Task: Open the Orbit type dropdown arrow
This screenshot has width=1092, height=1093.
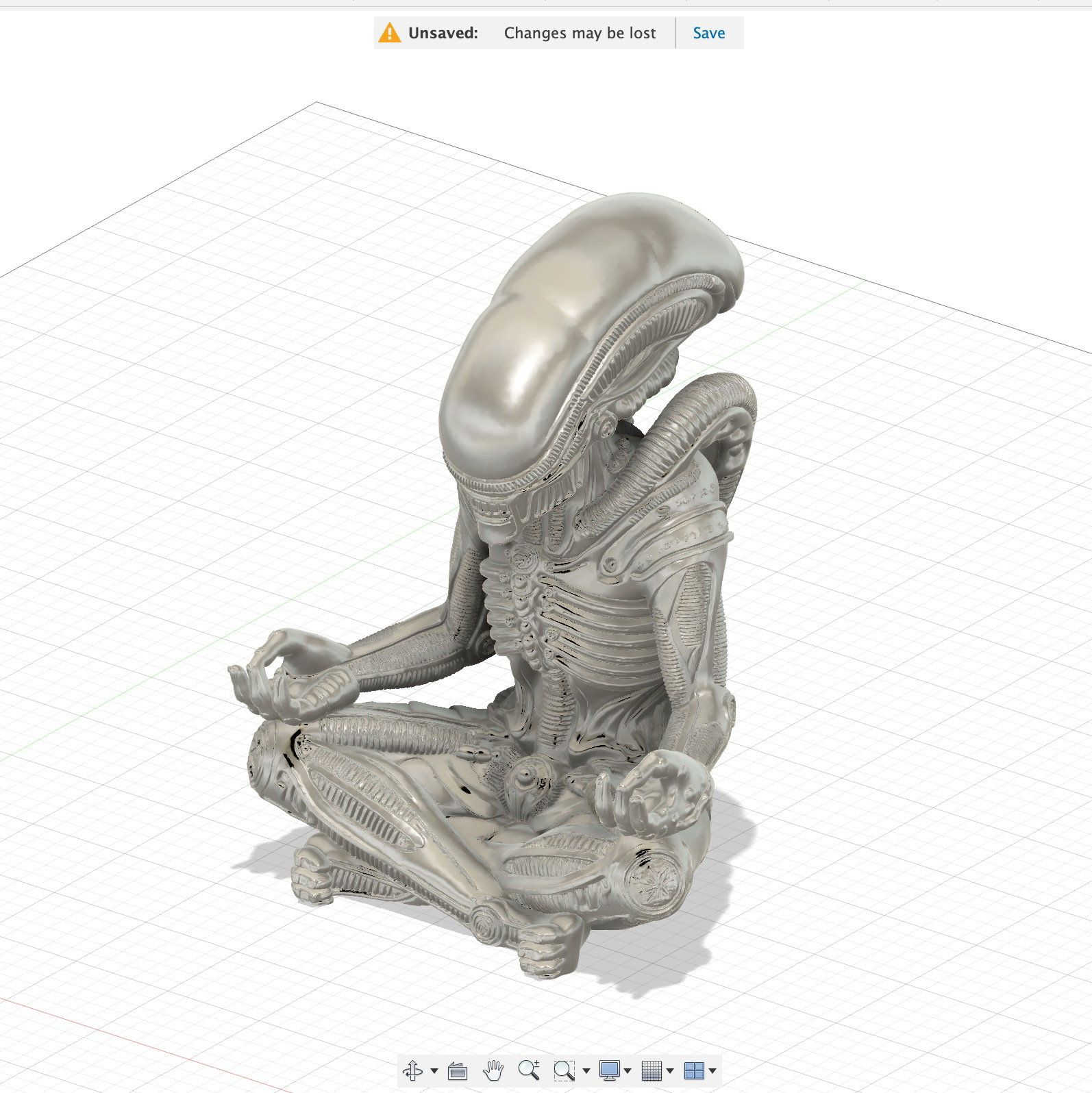Action: coord(434,1071)
